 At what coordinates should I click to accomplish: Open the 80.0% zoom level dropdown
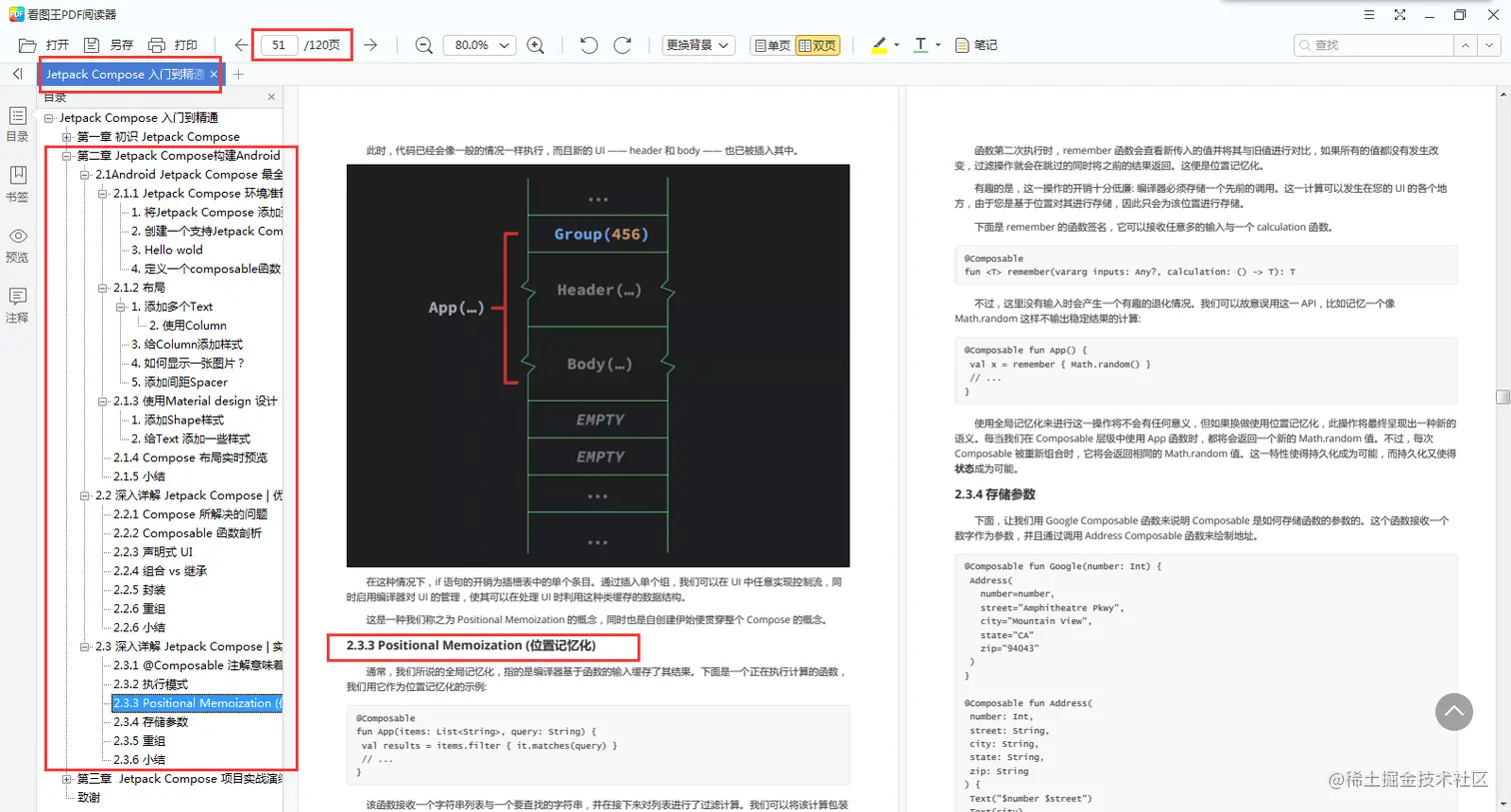tap(480, 45)
